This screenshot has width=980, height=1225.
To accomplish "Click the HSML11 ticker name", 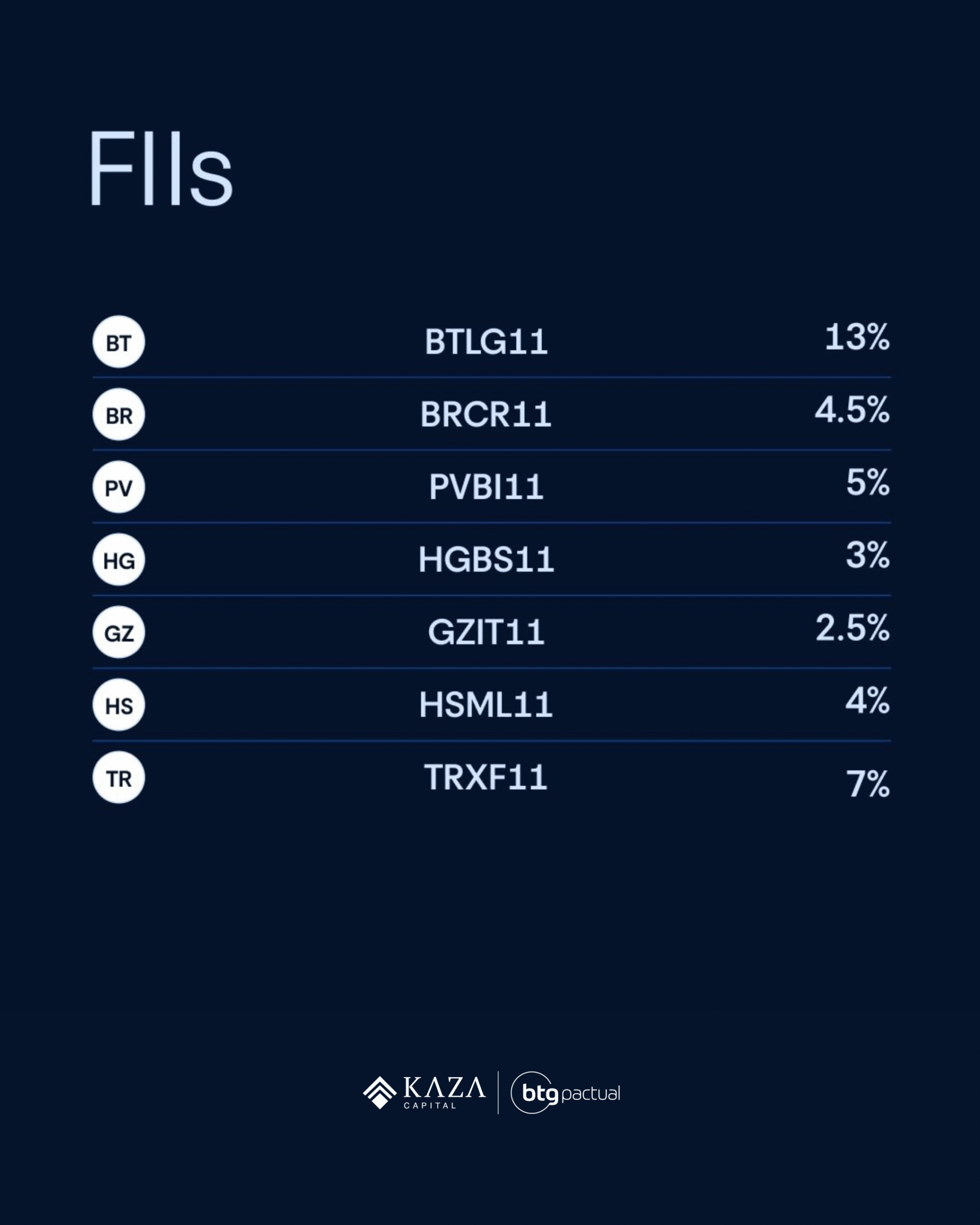I will coord(486,704).
